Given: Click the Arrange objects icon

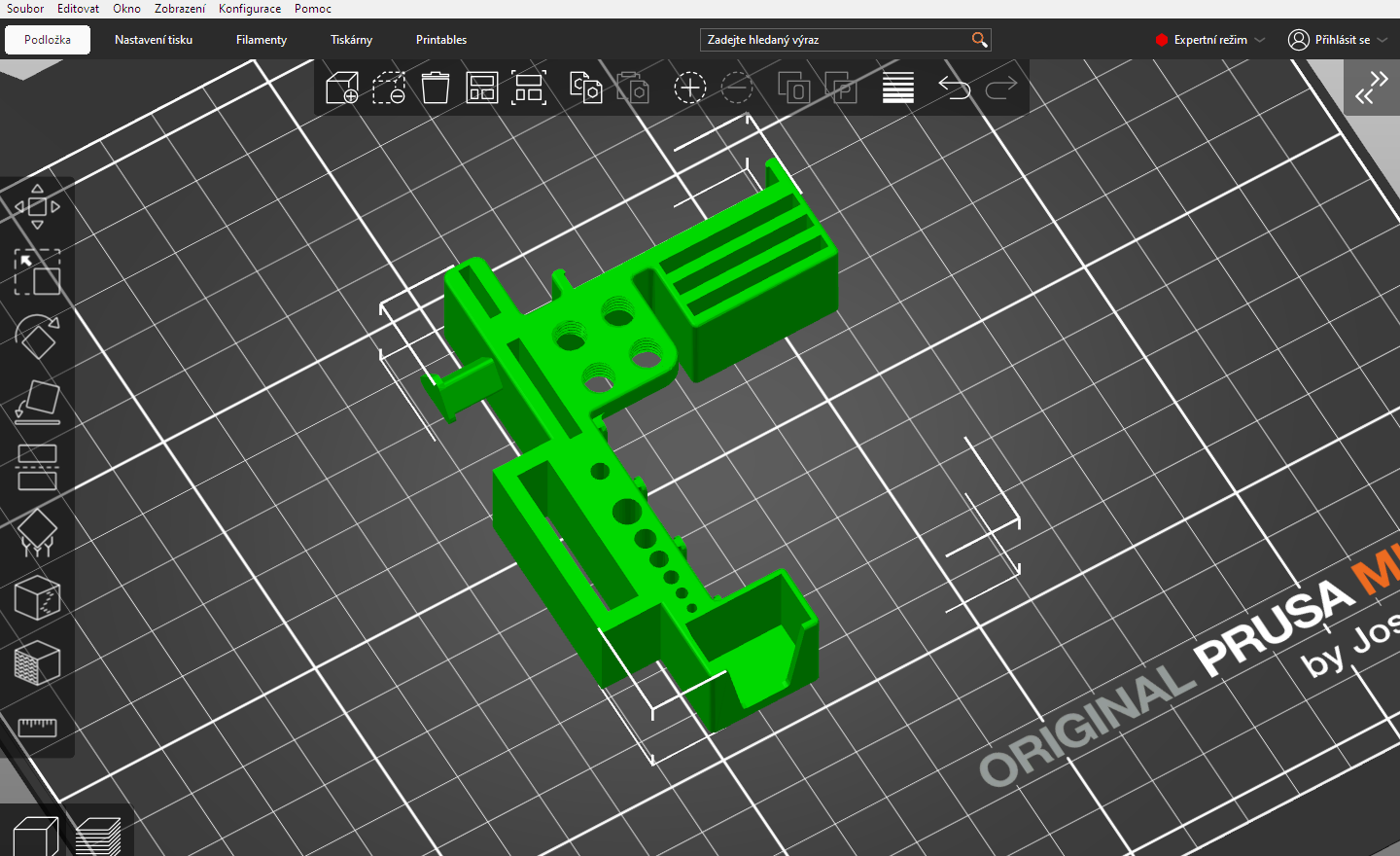Looking at the screenshot, I should [x=482, y=88].
